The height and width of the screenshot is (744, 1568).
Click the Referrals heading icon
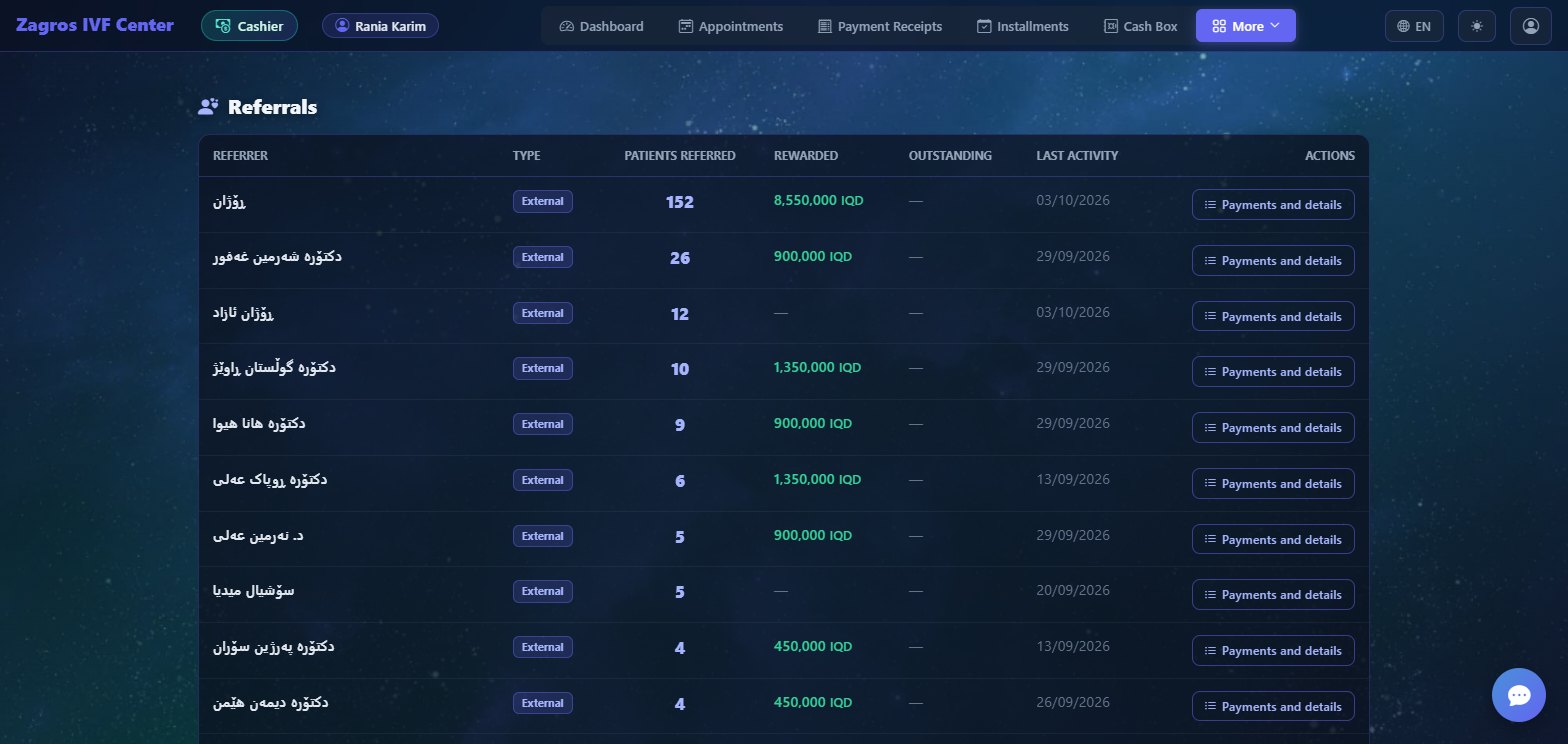(x=208, y=106)
